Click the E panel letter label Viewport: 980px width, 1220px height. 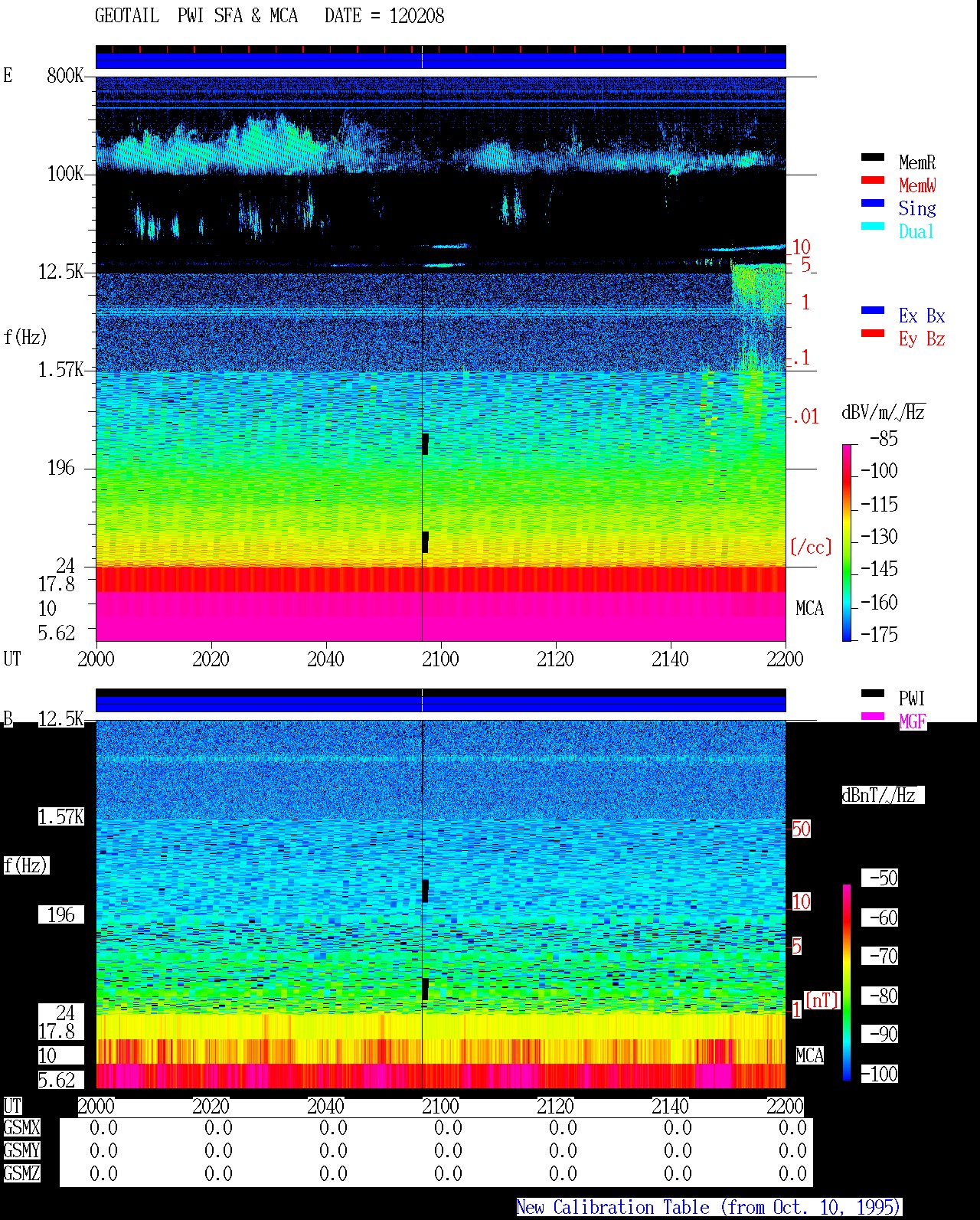pyautogui.click(x=8, y=75)
